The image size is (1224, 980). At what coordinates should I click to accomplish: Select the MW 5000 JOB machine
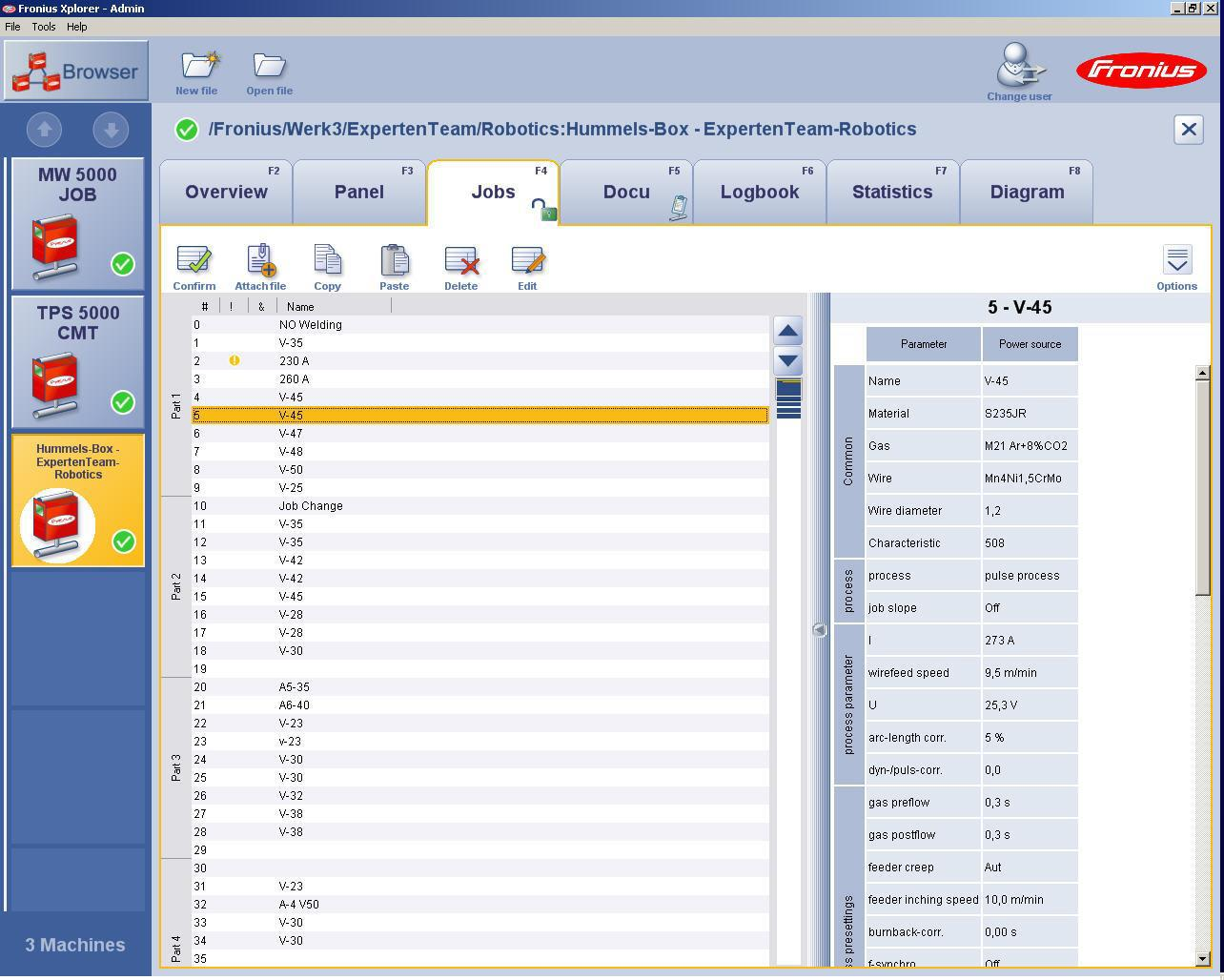tap(77, 224)
